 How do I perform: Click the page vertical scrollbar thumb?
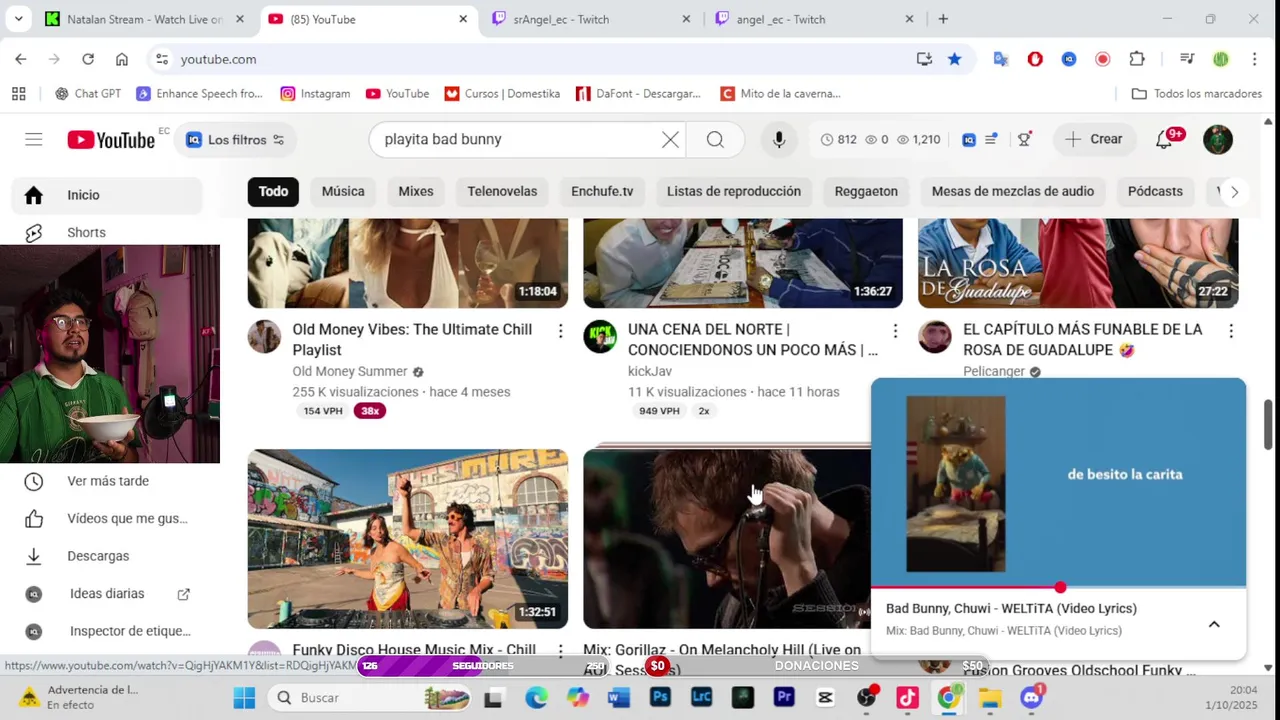pyautogui.click(x=1268, y=424)
